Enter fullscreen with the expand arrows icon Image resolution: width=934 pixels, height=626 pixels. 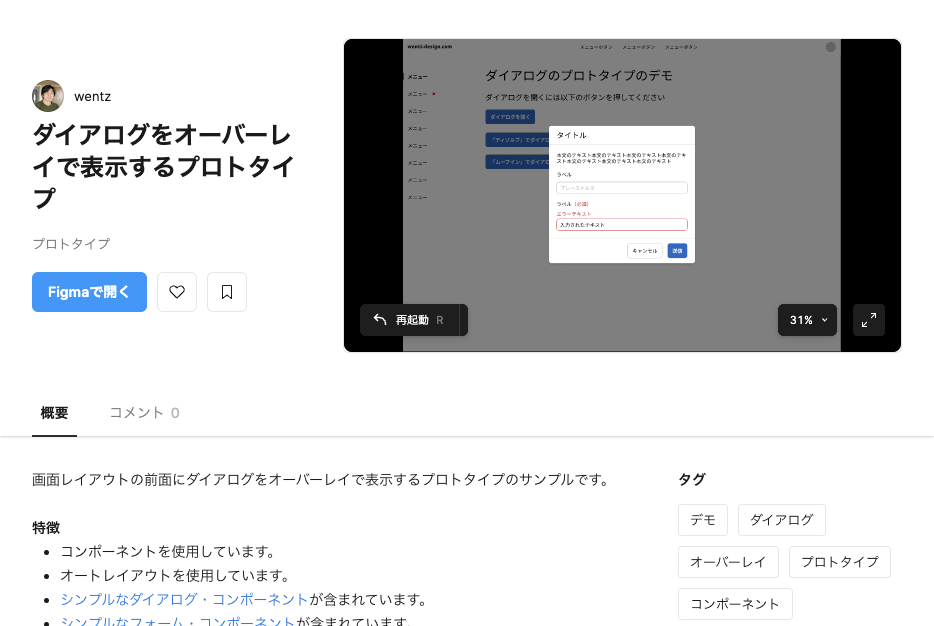point(868,320)
